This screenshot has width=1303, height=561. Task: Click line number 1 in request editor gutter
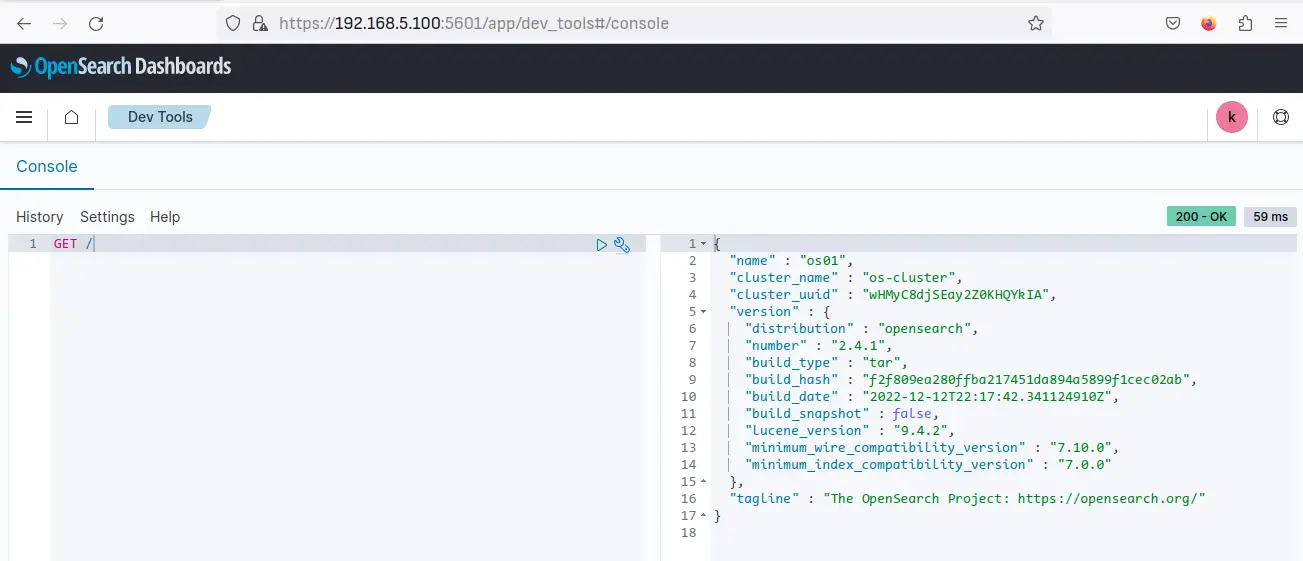click(x=33, y=244)
